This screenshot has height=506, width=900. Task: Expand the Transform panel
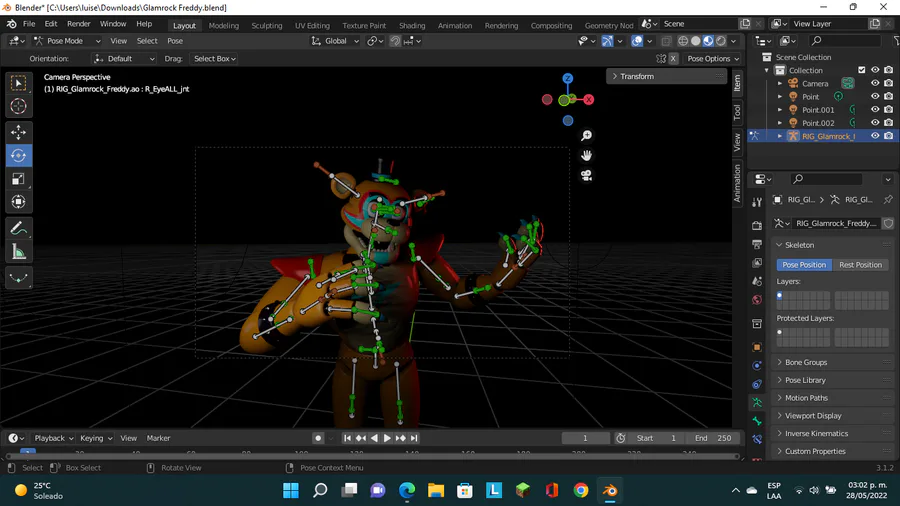[x=666, y=76]
